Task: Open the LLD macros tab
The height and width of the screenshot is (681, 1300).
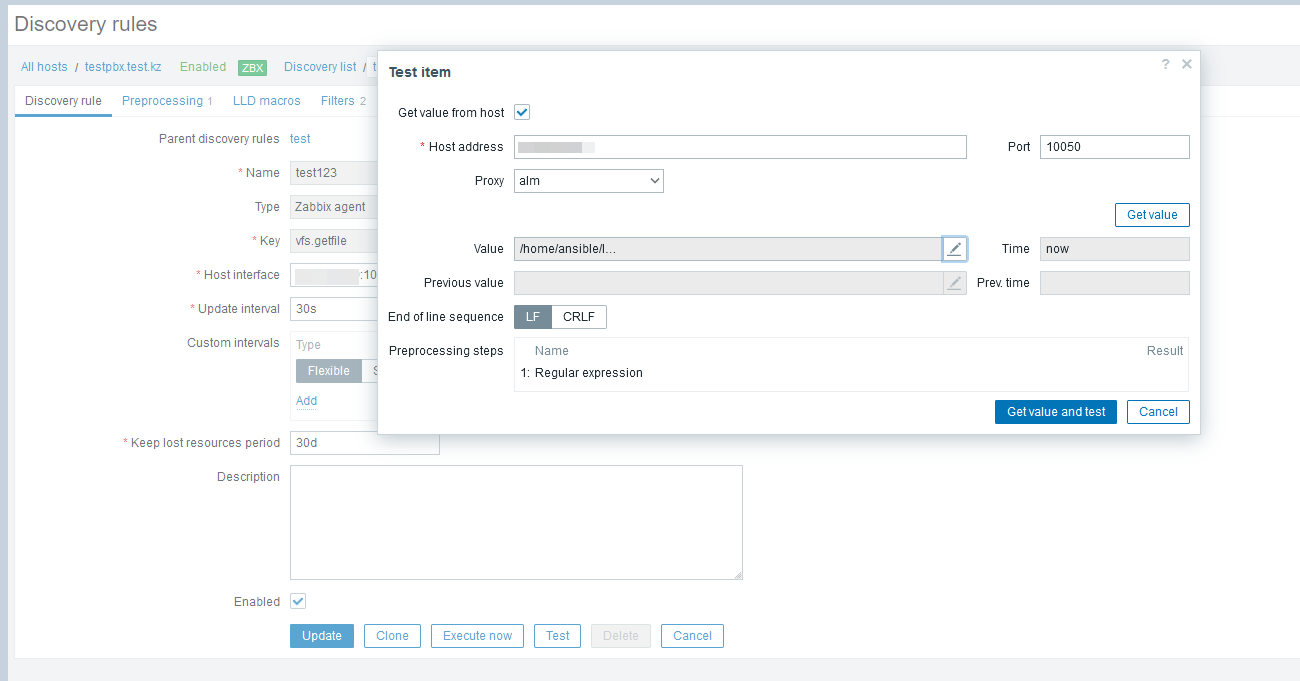Action: coord(266,101)
